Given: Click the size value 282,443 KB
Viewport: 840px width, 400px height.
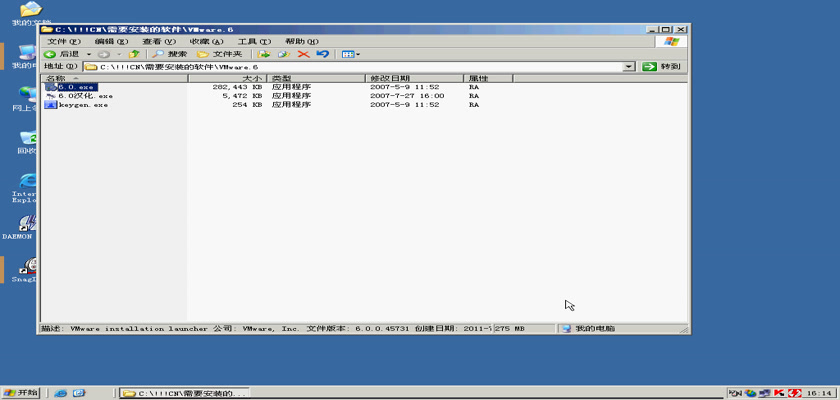Looking at the screenshot, I should click(237, 87).
